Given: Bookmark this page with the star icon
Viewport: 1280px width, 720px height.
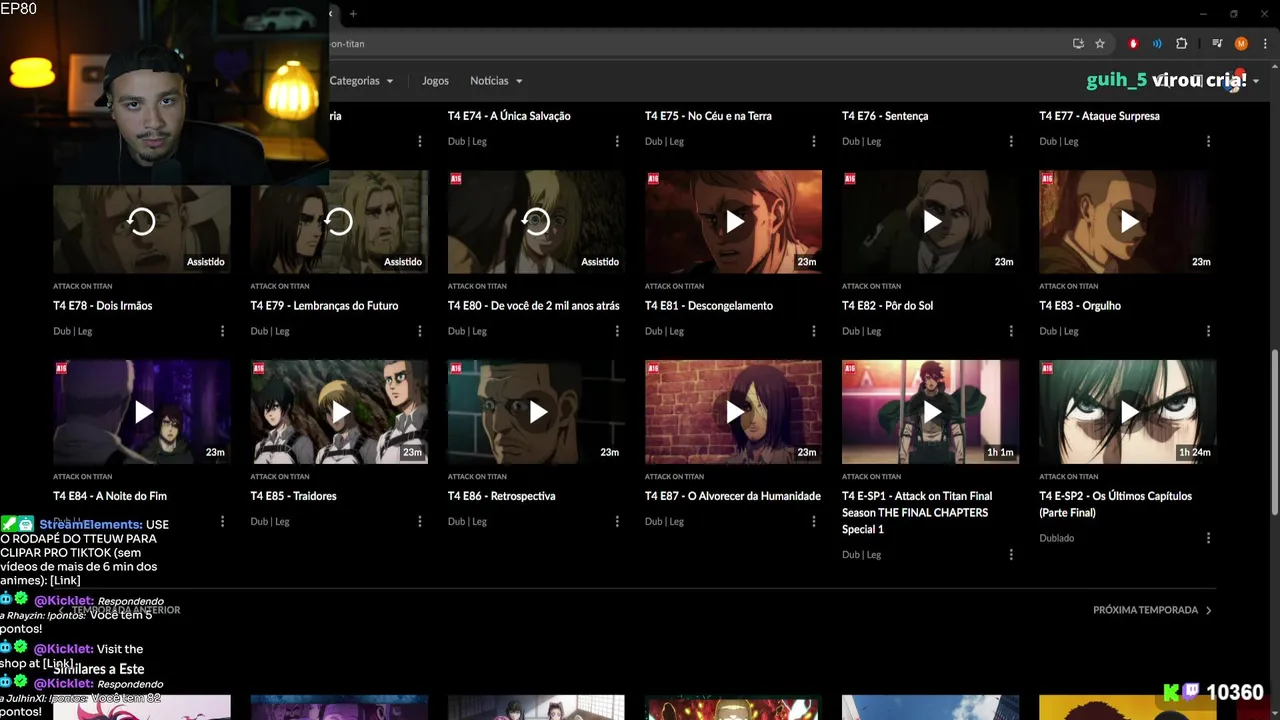Looking at the screenshot, I should coord(1100,44).
